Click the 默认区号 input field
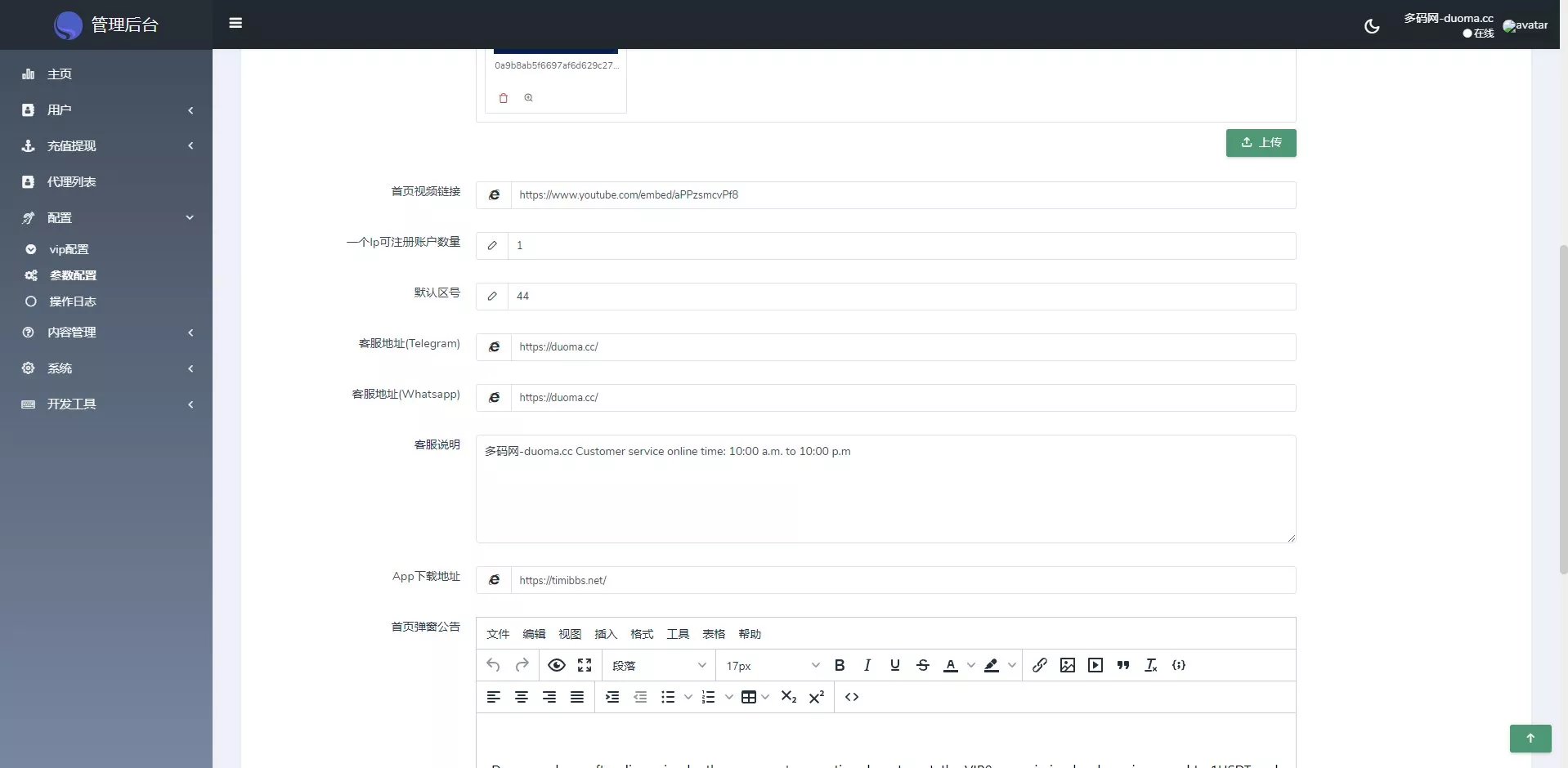The width and height of the screenshot is (1568, 768). [901, 297]
